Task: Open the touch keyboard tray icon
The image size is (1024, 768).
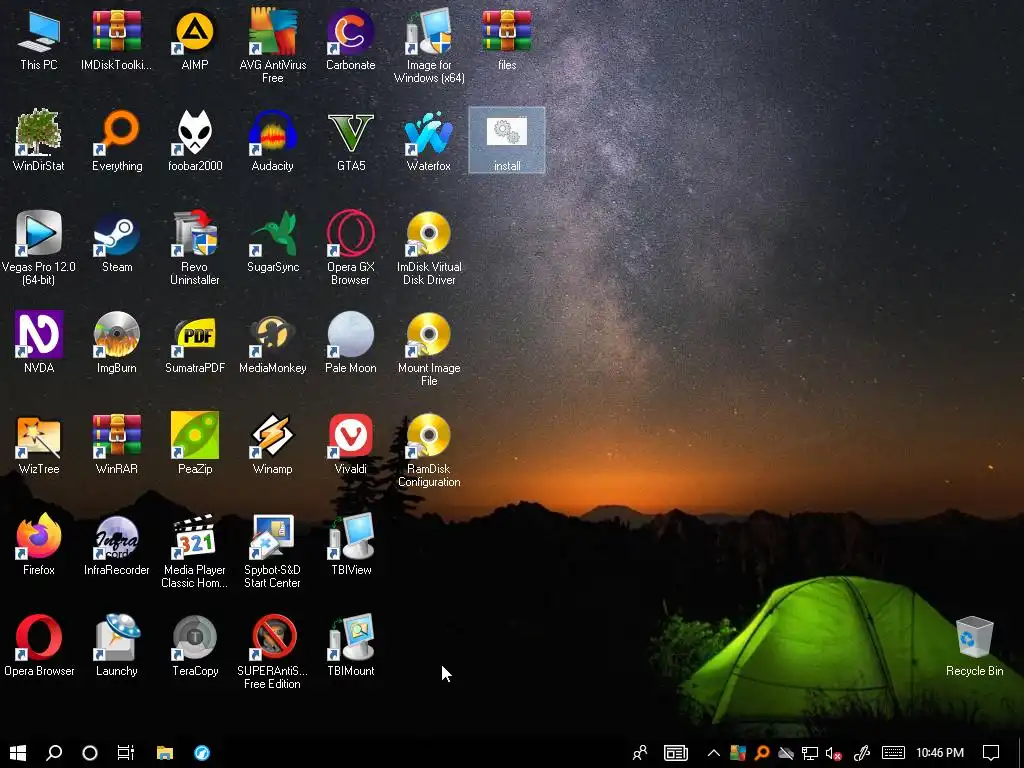Action: tap(893, 753)
